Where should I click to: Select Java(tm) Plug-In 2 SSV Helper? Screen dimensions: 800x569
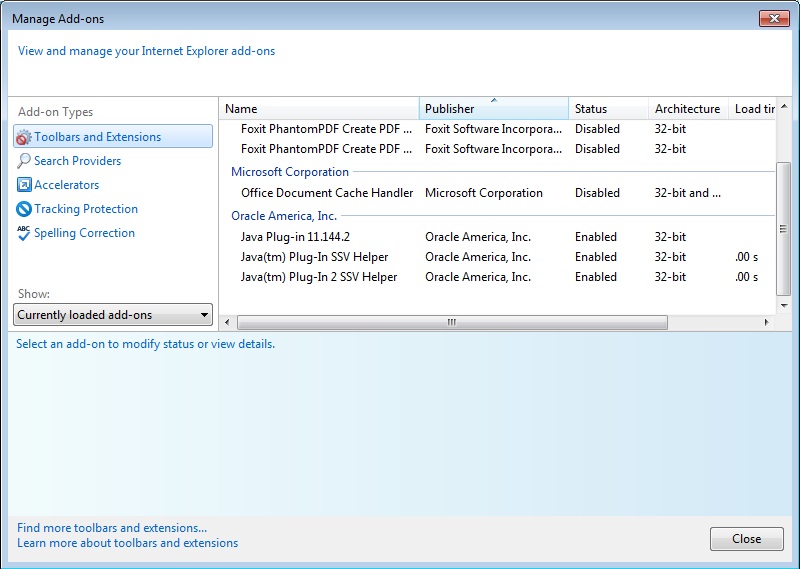tap(318, 277)
